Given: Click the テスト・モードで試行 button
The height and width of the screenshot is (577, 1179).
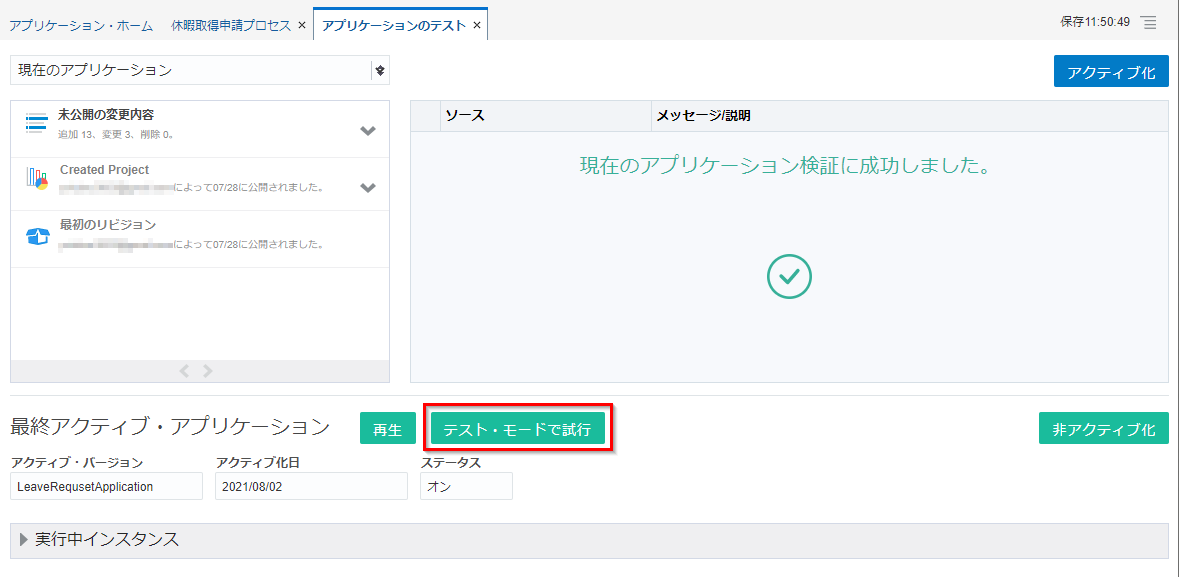Looking at the screenshot, I should click(x=517, y=429).
